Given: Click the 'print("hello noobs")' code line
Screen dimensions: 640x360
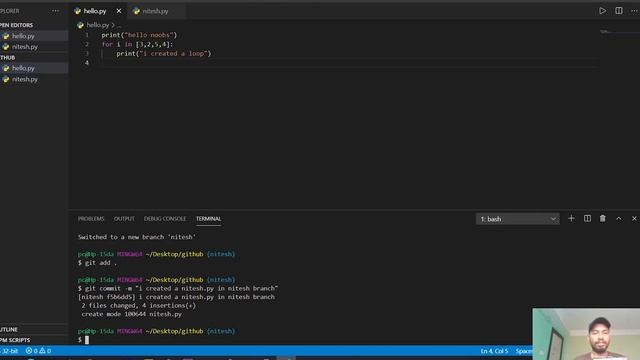Looking at the screenshot, I should pyautogui.click(x=139, y=35).
